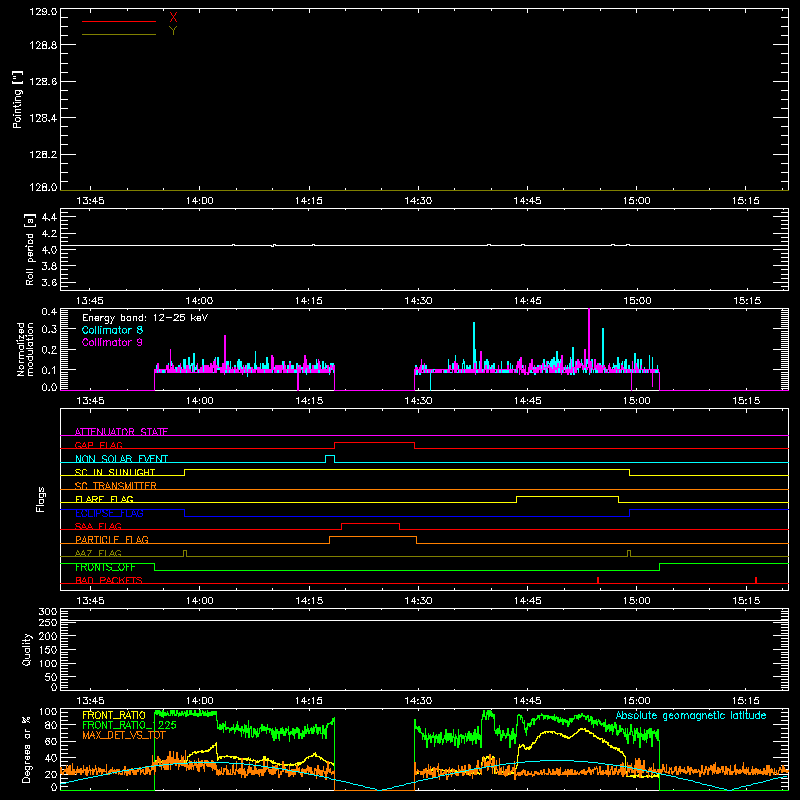
Task: Click the SAA_FLAG label
Action: coord(98,526)
